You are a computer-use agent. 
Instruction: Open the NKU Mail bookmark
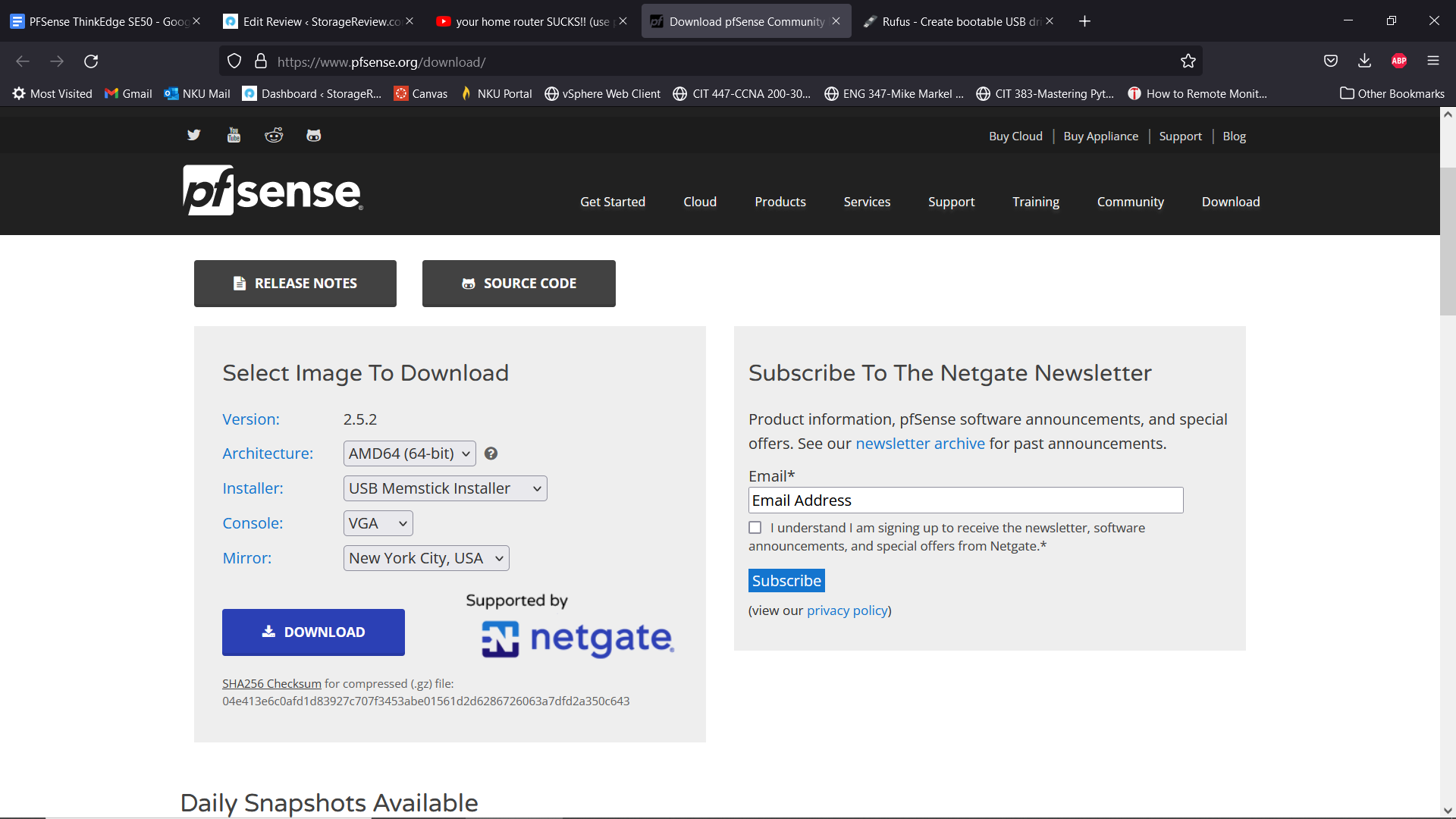tap(197, 93)
